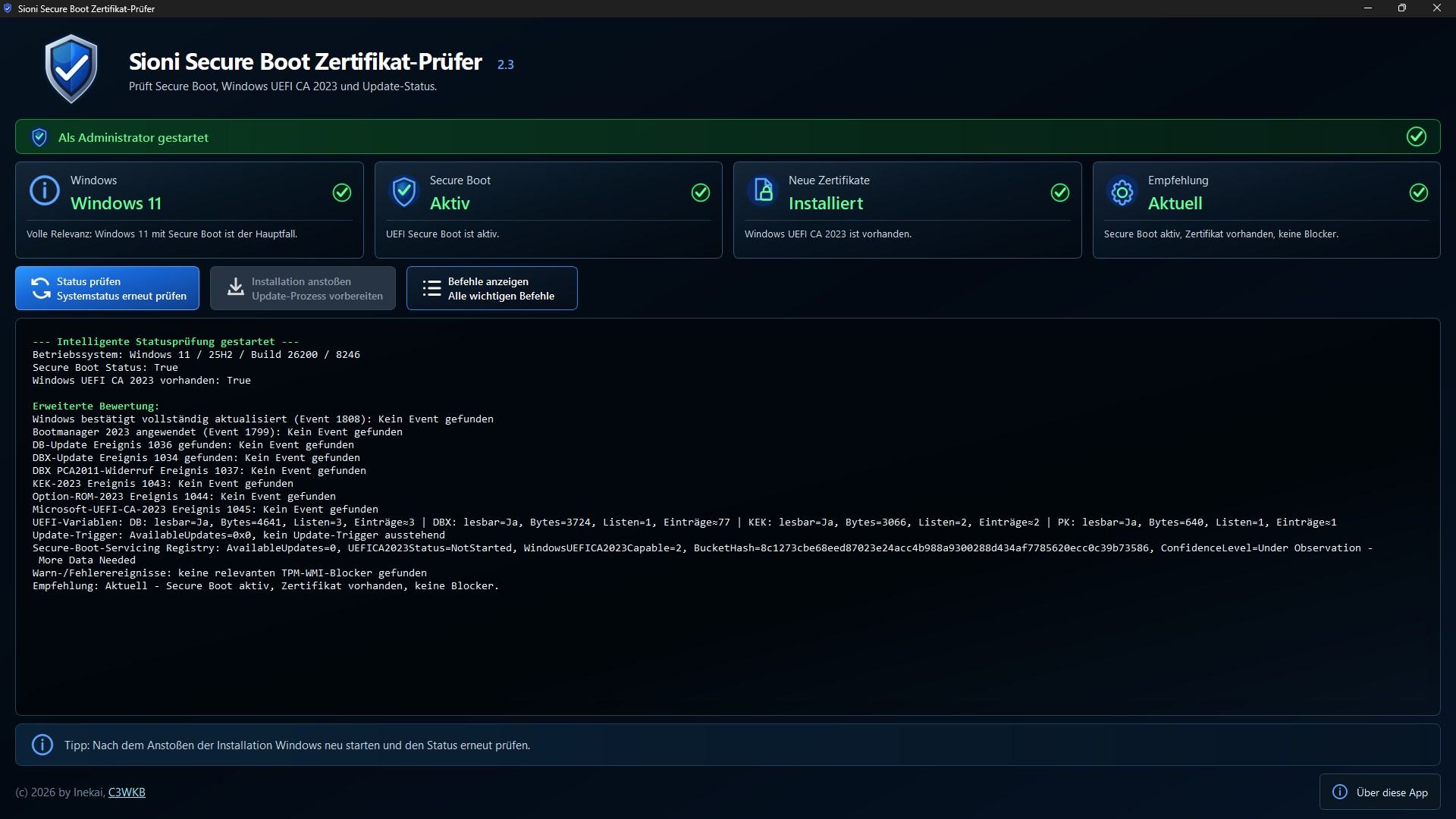Click the 'Option-ROM-2023 Ereignis 1044' log line
Viewport: 1456px width, 819px height.
pos(184,497)
